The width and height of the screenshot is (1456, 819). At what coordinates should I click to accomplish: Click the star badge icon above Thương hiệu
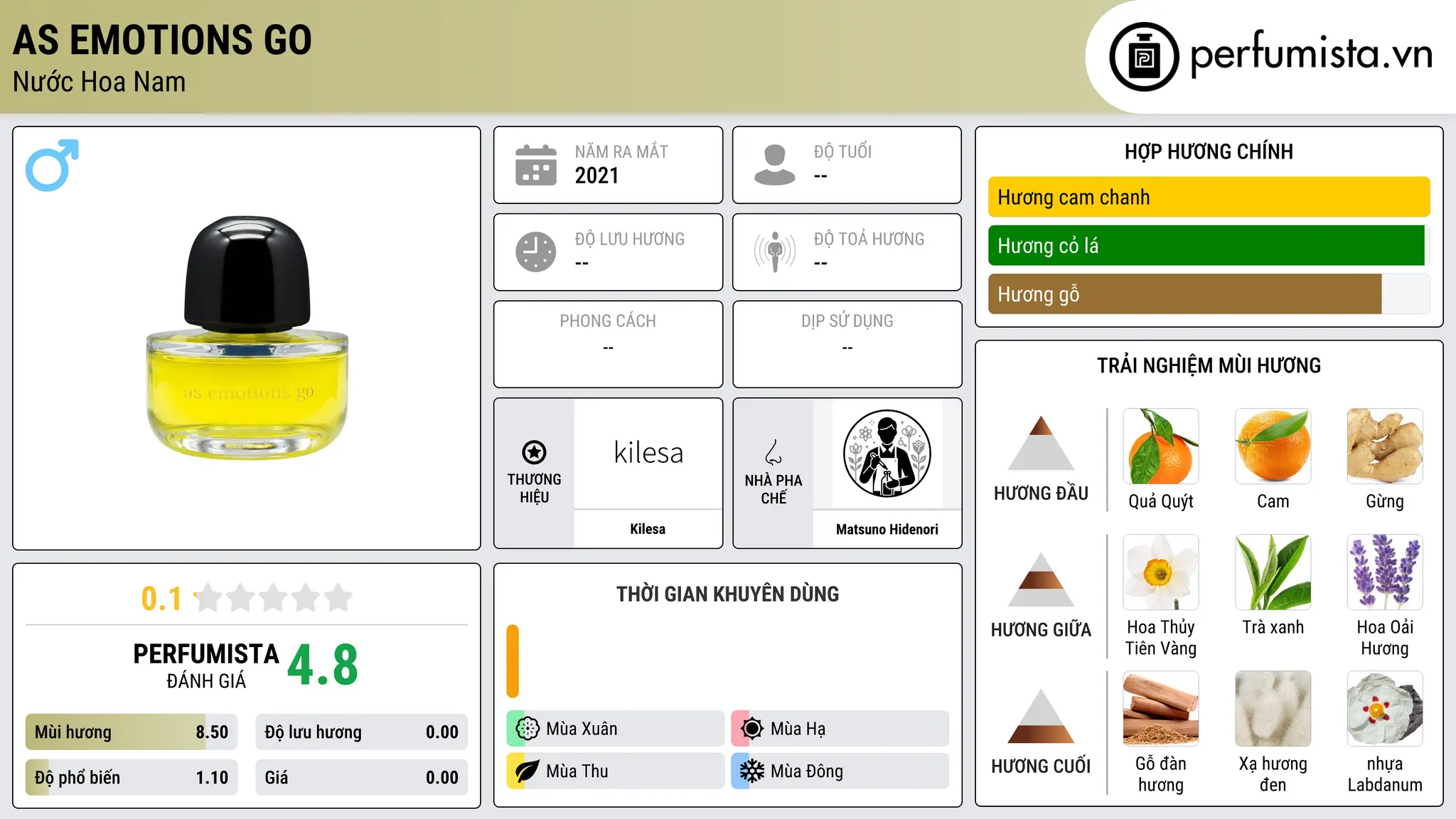pos(534,452)
